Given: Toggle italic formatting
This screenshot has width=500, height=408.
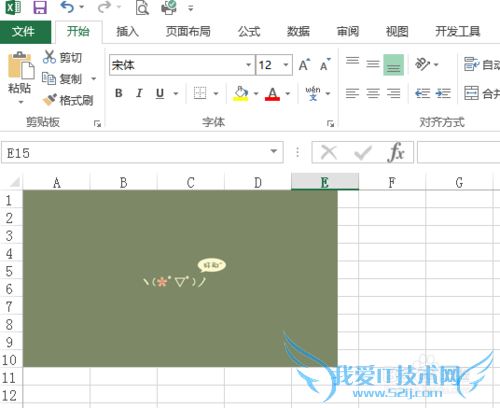Looking at the screenshot, I should click(139, 93).
